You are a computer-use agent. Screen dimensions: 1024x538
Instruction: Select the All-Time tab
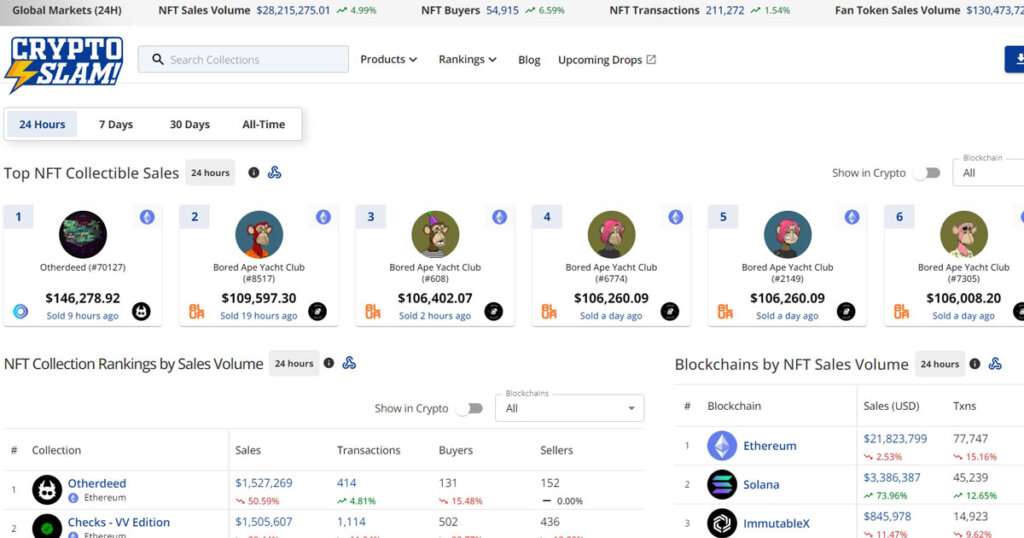(263, 124)
